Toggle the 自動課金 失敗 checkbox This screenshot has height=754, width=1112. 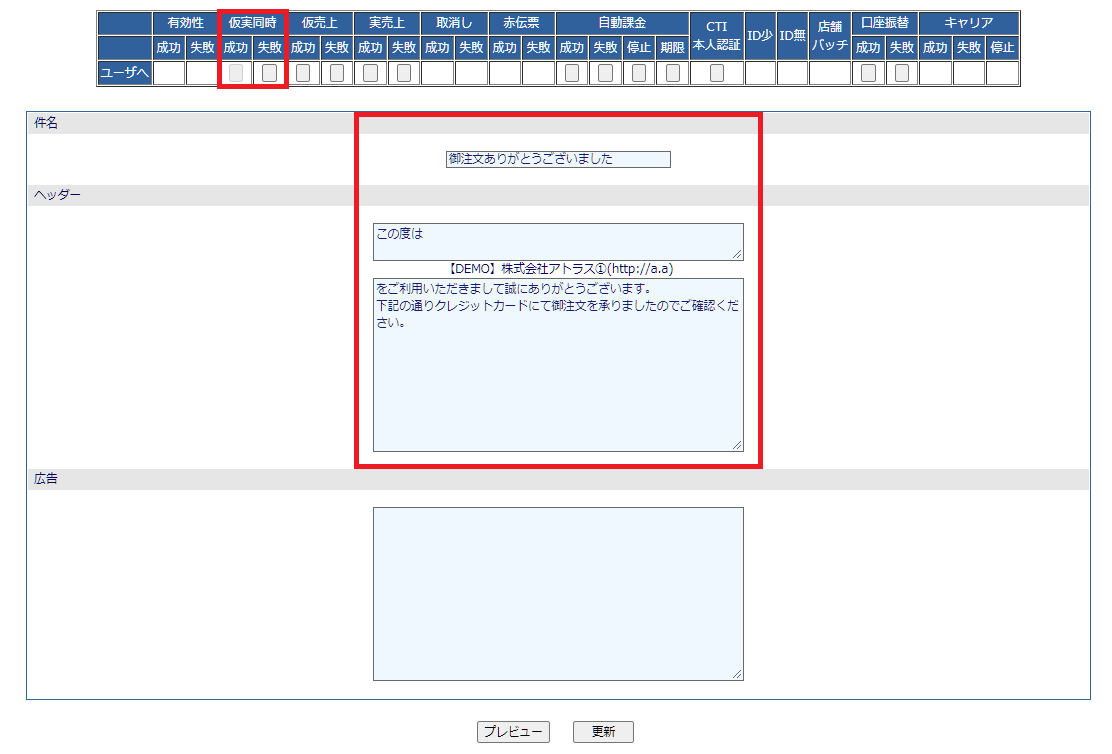point(606,73)
